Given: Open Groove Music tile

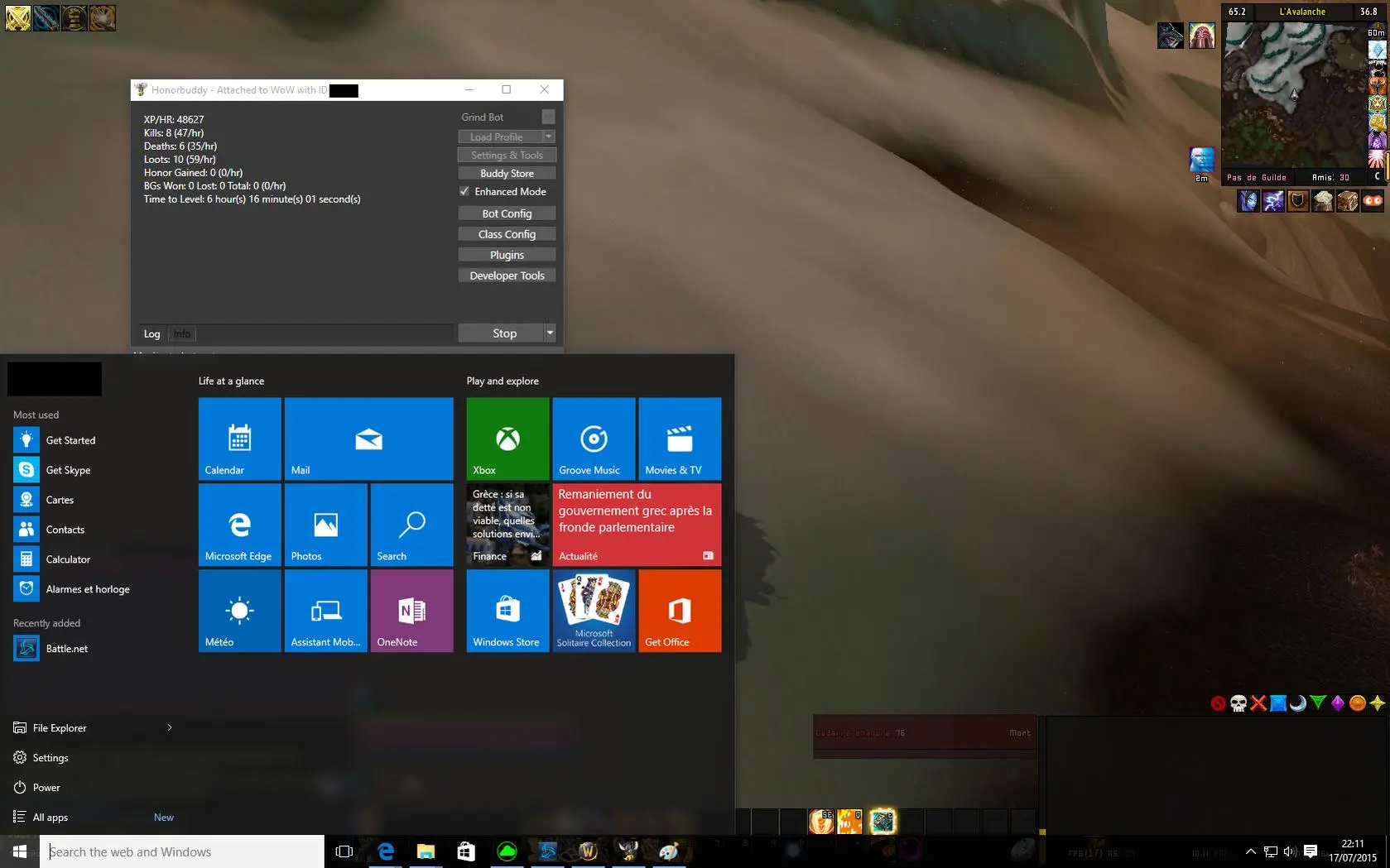Looking at the screenshot, I should point(594,439).
